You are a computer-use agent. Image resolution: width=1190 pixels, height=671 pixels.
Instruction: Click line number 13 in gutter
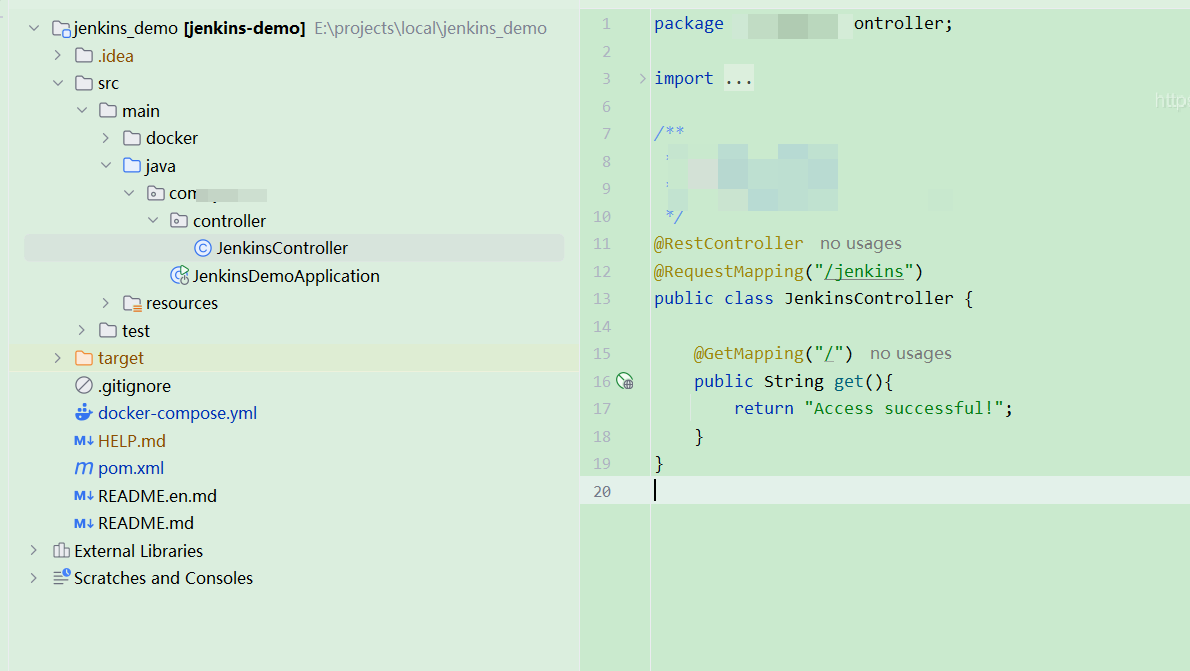(602, 298)
